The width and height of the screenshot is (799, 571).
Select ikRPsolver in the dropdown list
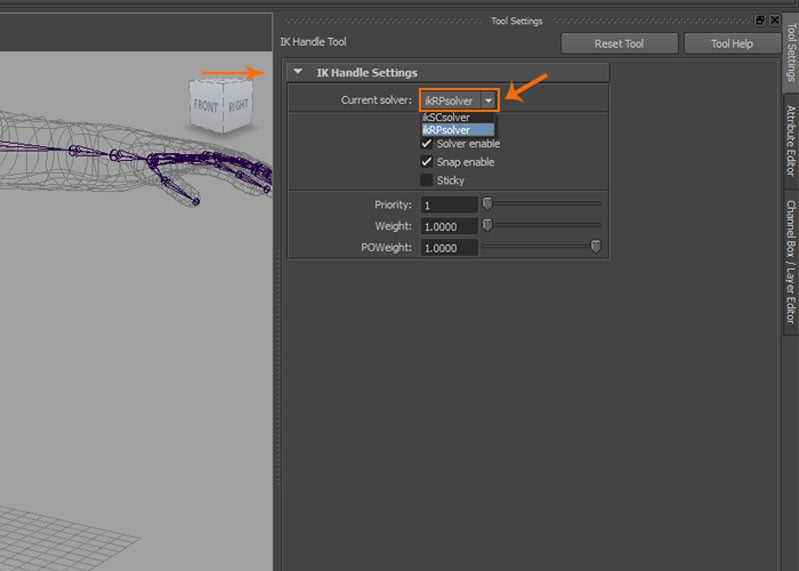tap(447, 130)
